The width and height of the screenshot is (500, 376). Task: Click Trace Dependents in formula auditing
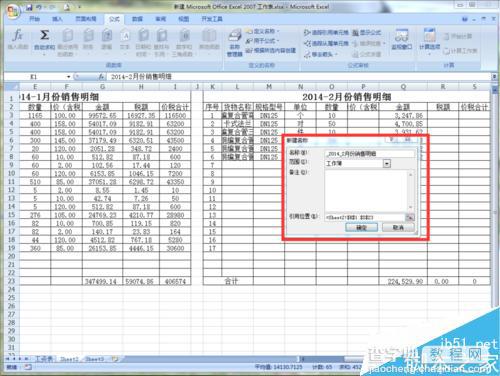coord(326,43)
